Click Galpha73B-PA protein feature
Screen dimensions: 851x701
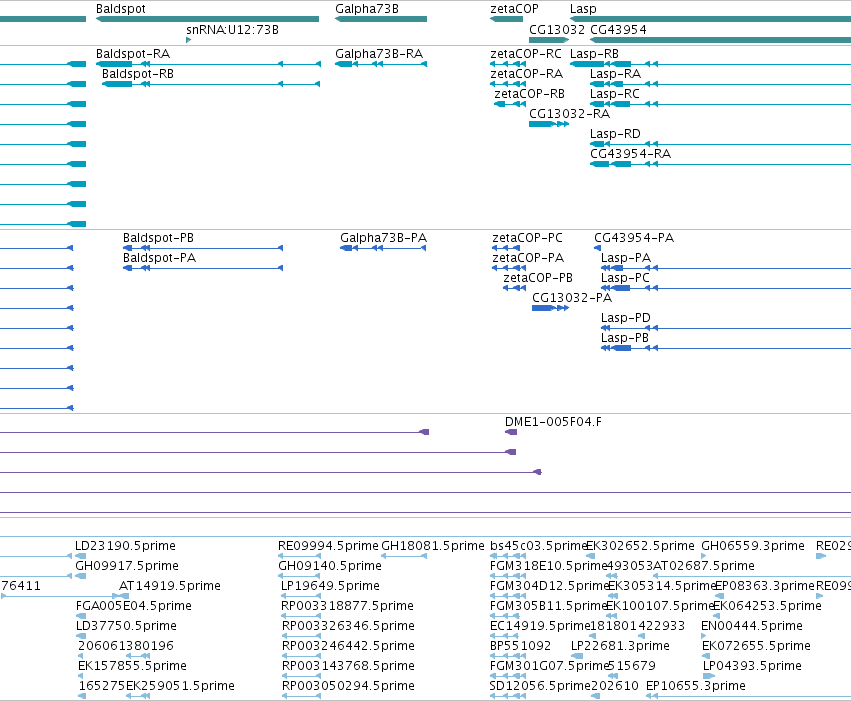point(383,248)
